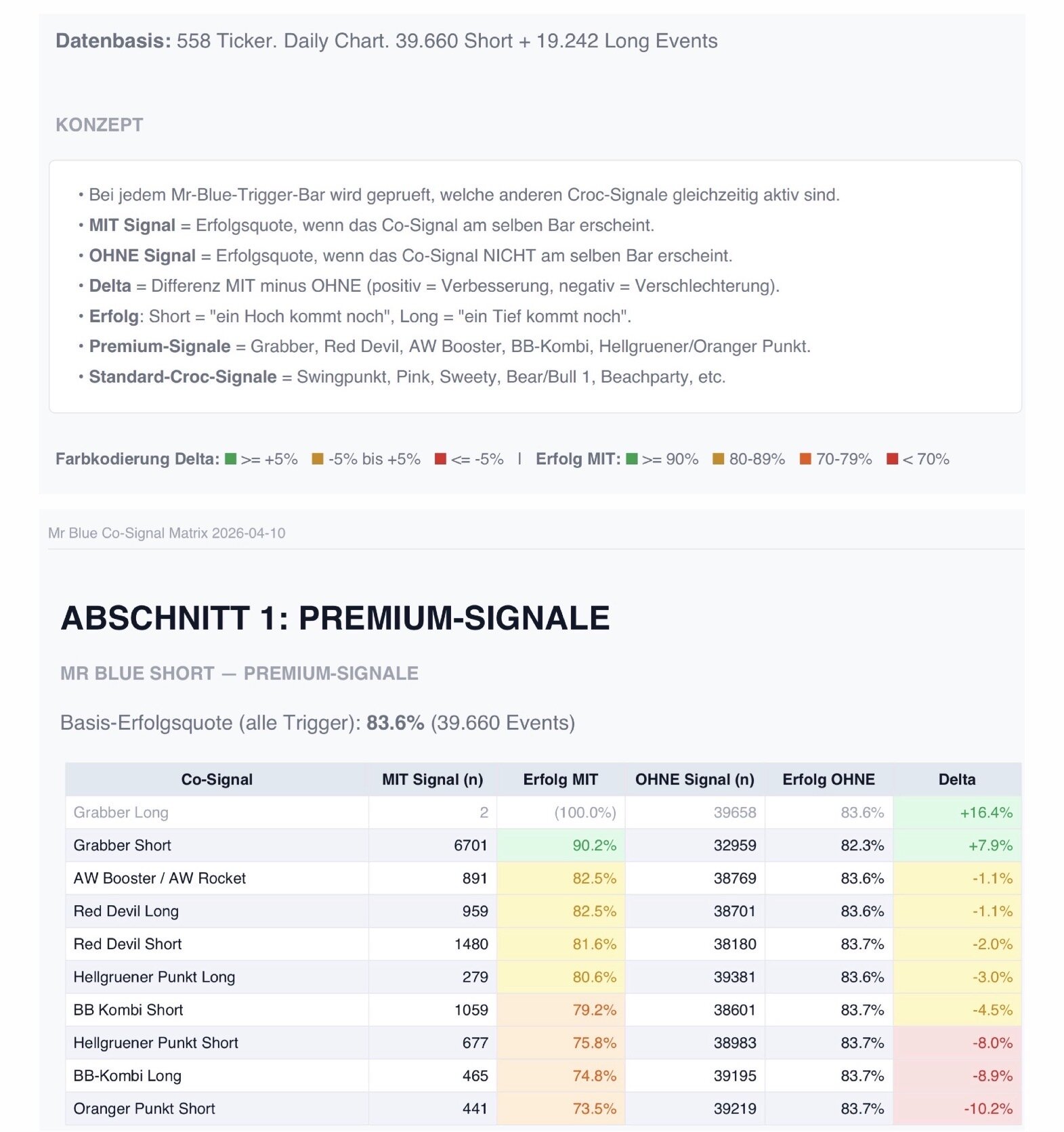Click green Delta legend swatch for >= +5%

tap(231, 459)
